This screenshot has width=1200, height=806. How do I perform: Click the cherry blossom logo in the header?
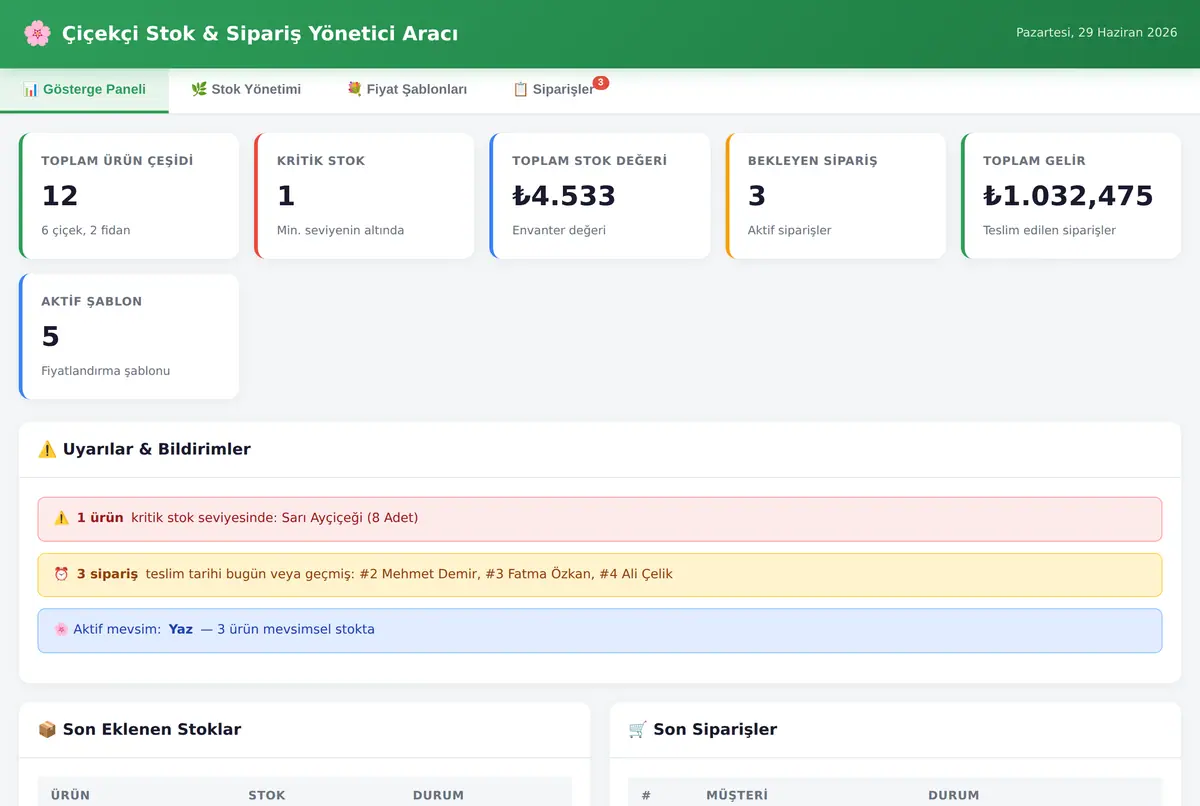pyautogui.click(x=37, y=33)
